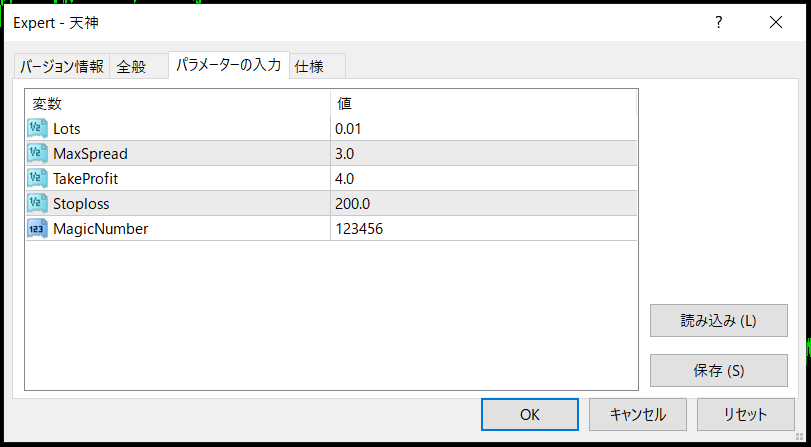The image size is (811, 447).
Task: Switch to the バージョン情報 tab
Action: click(x=61, y=67)
